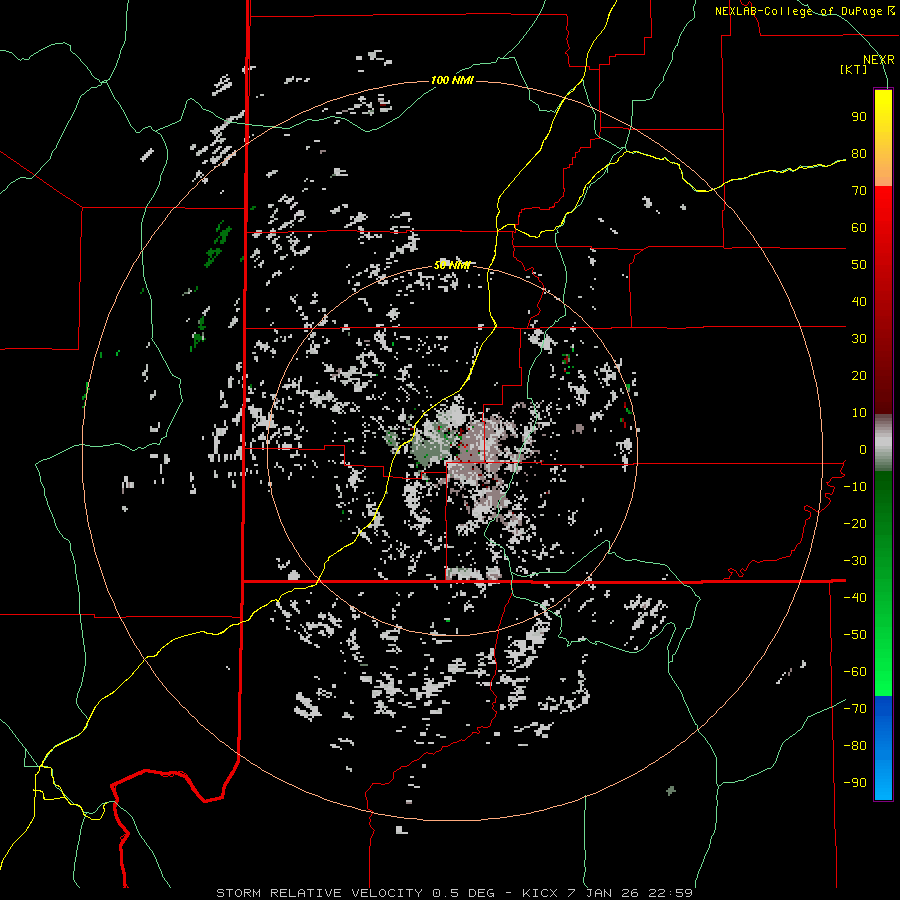Screen dimensions: 900x900
Task: Click the 80 value on the velocity scale
Action: point(859,153)
